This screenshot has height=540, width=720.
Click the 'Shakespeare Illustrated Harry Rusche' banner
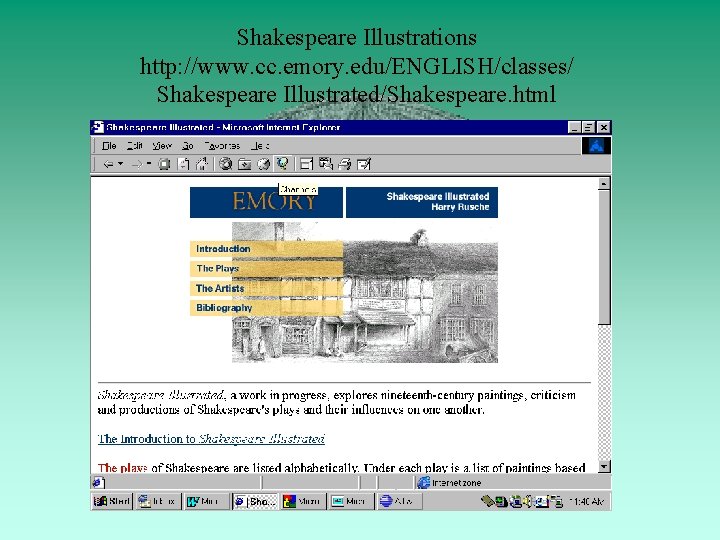click(422, 202)
